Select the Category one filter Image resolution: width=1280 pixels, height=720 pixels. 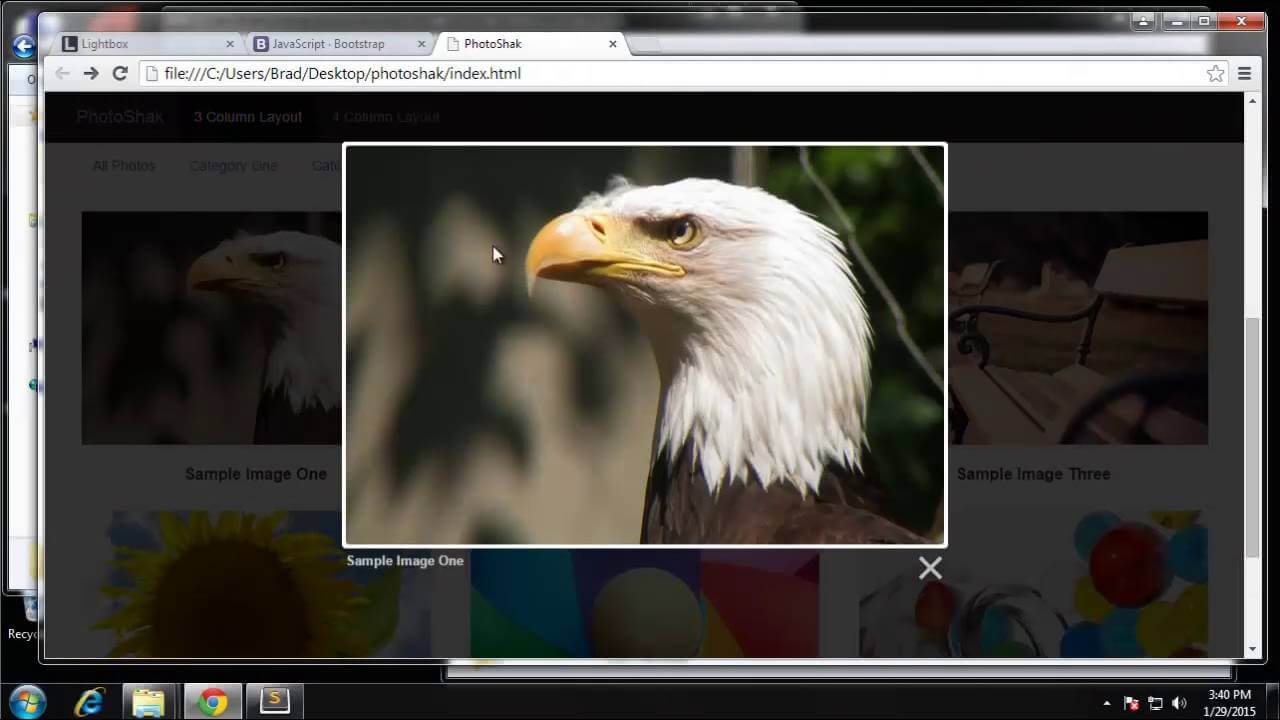(233, 166)
